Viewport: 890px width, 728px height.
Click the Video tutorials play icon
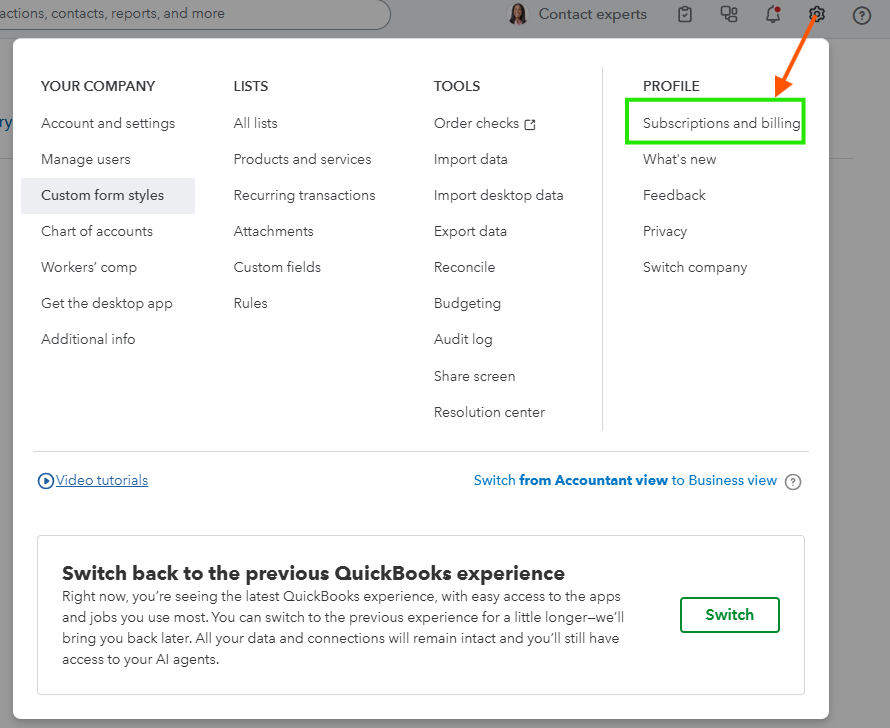pos(46,481)
